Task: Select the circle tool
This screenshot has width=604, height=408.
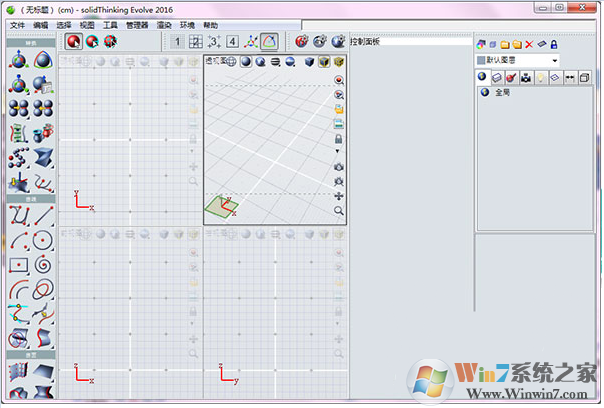Action: coord(43,240)
